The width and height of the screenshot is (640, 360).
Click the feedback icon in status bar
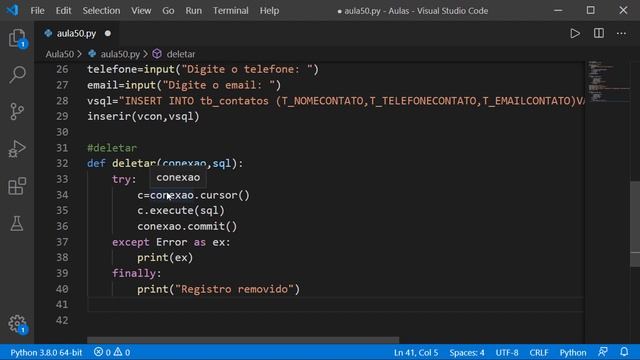click(603, 352)
